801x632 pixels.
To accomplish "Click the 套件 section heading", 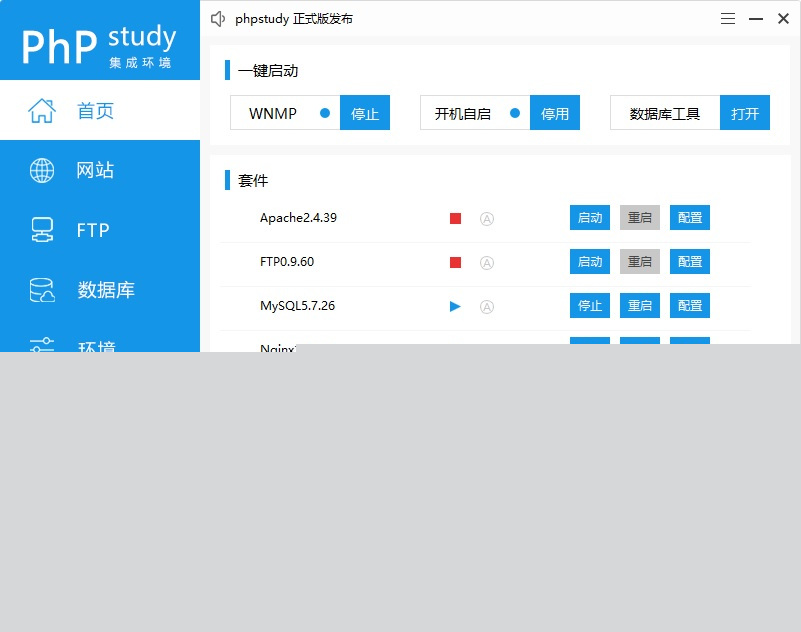I will (x=253, y=180).
